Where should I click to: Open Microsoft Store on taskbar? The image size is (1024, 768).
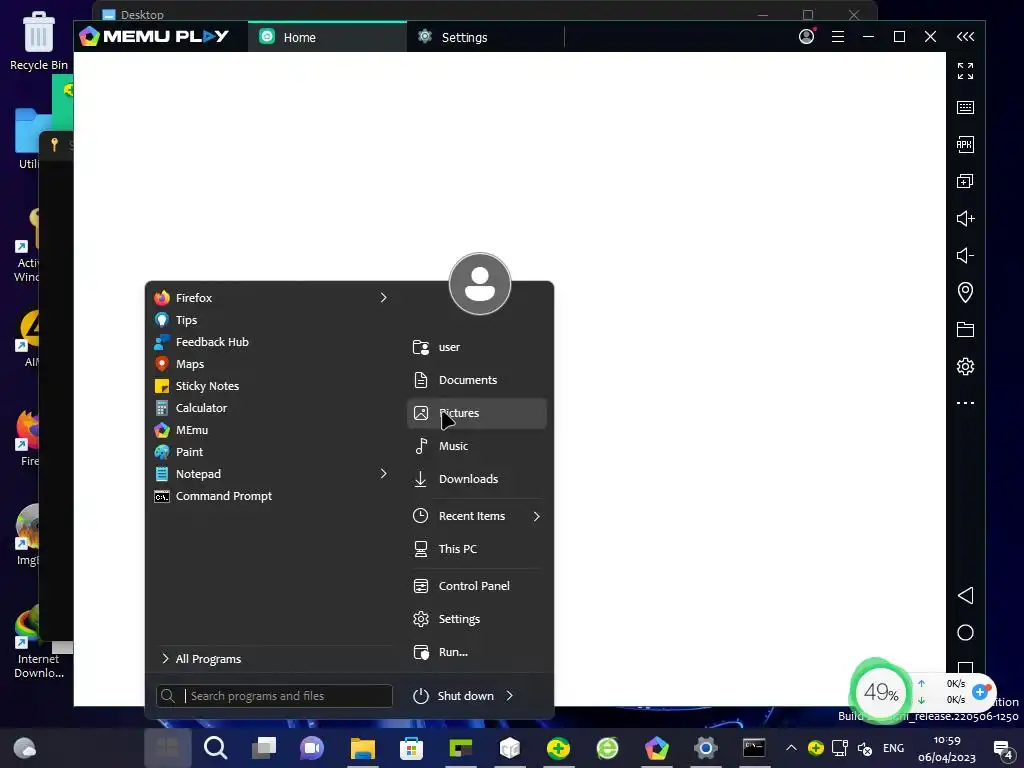coord(411,748)
